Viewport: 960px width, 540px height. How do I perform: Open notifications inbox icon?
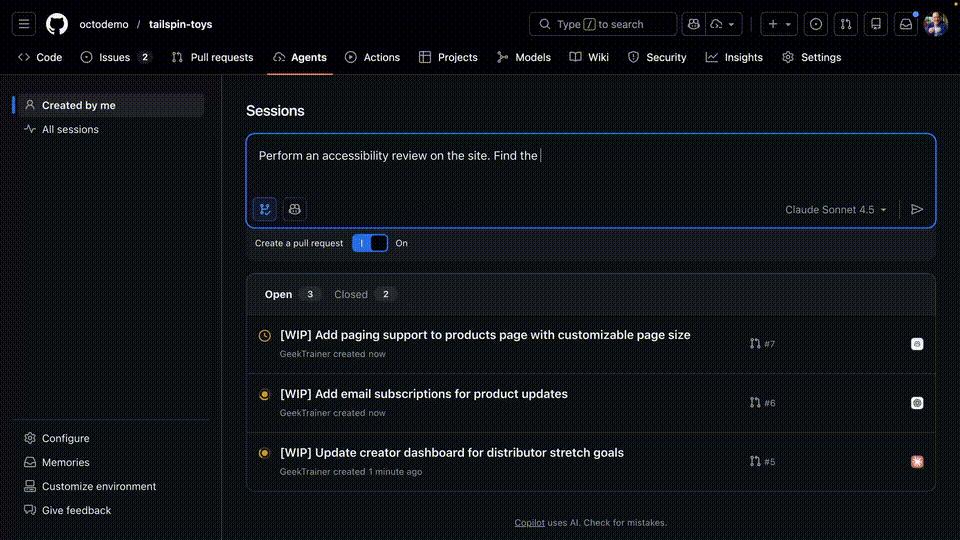click(x=906, y=24)
